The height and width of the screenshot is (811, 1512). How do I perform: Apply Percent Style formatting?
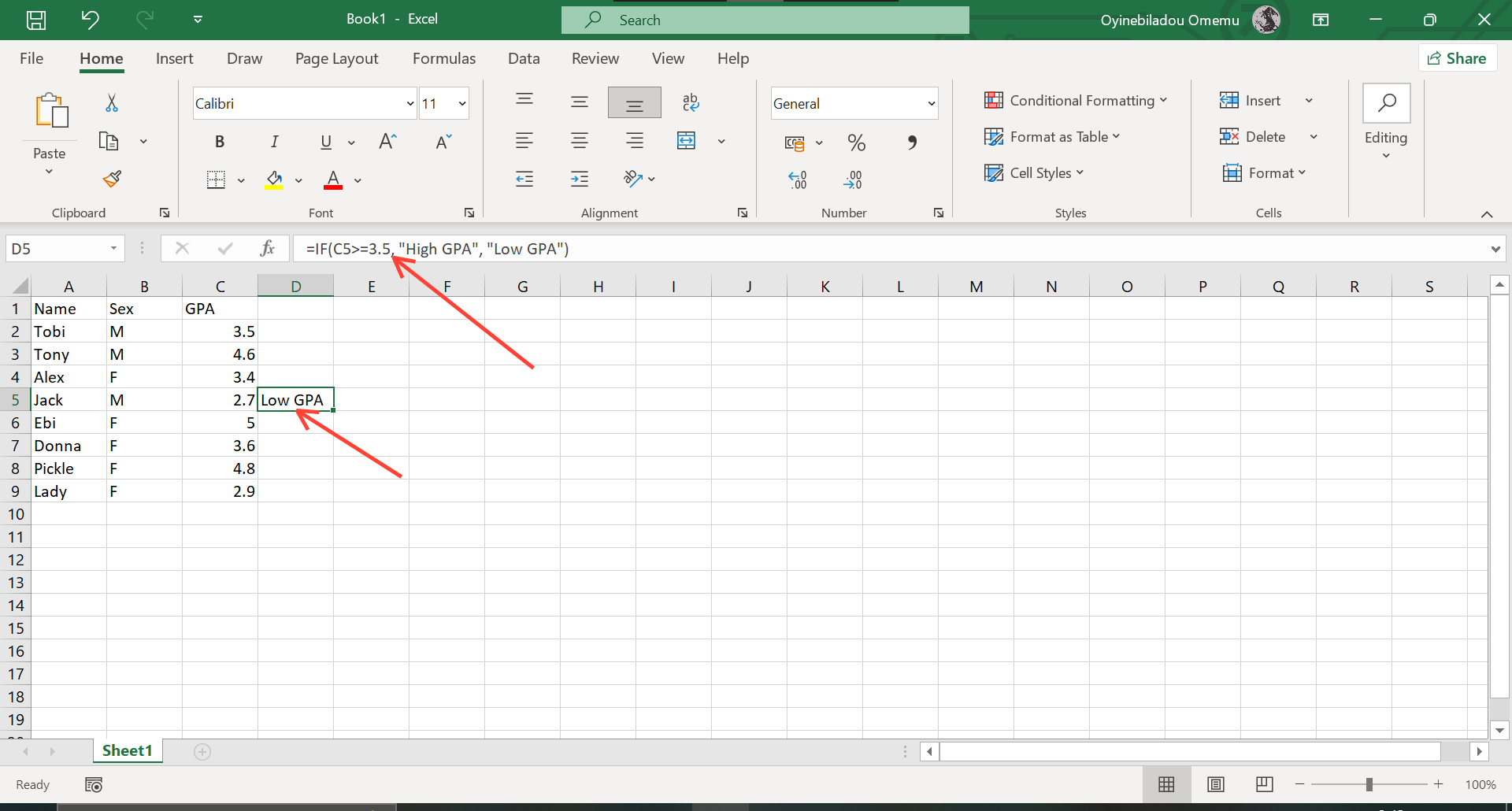[857, 143]
